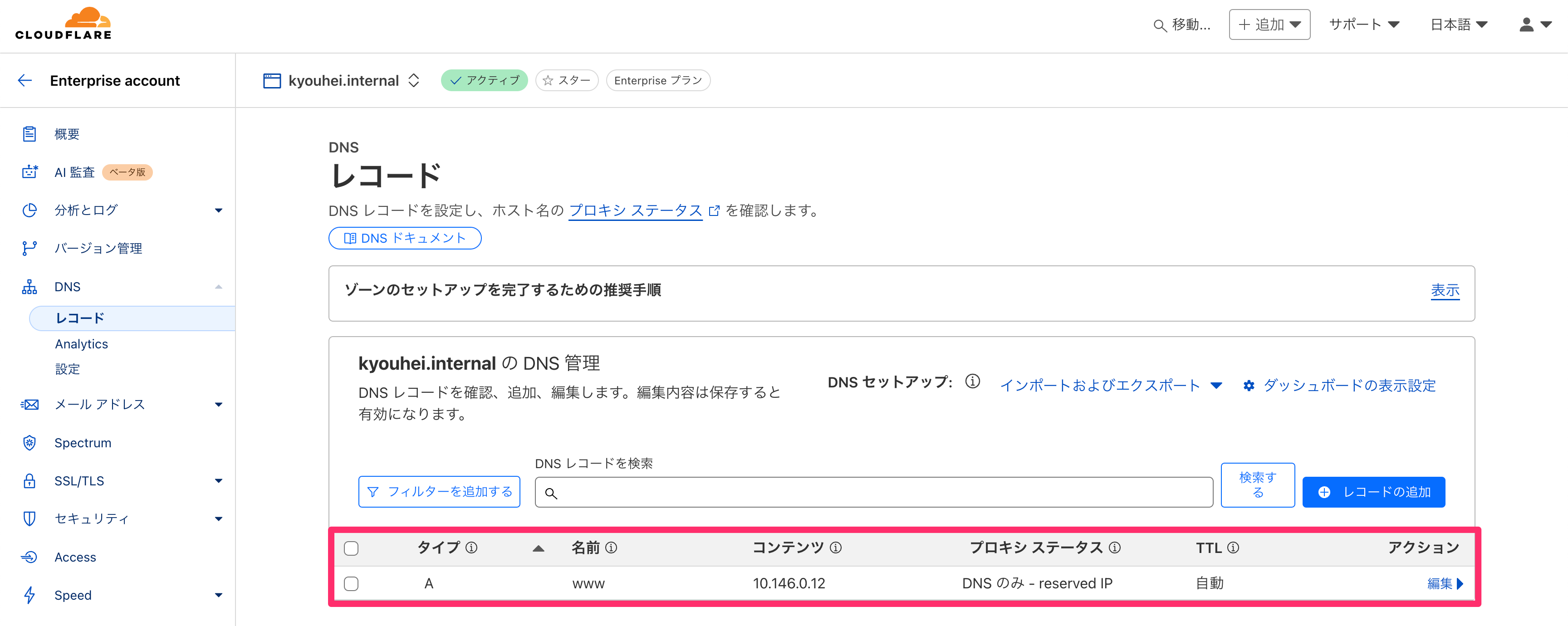Click the DNS セットアップ info icon

973,382
